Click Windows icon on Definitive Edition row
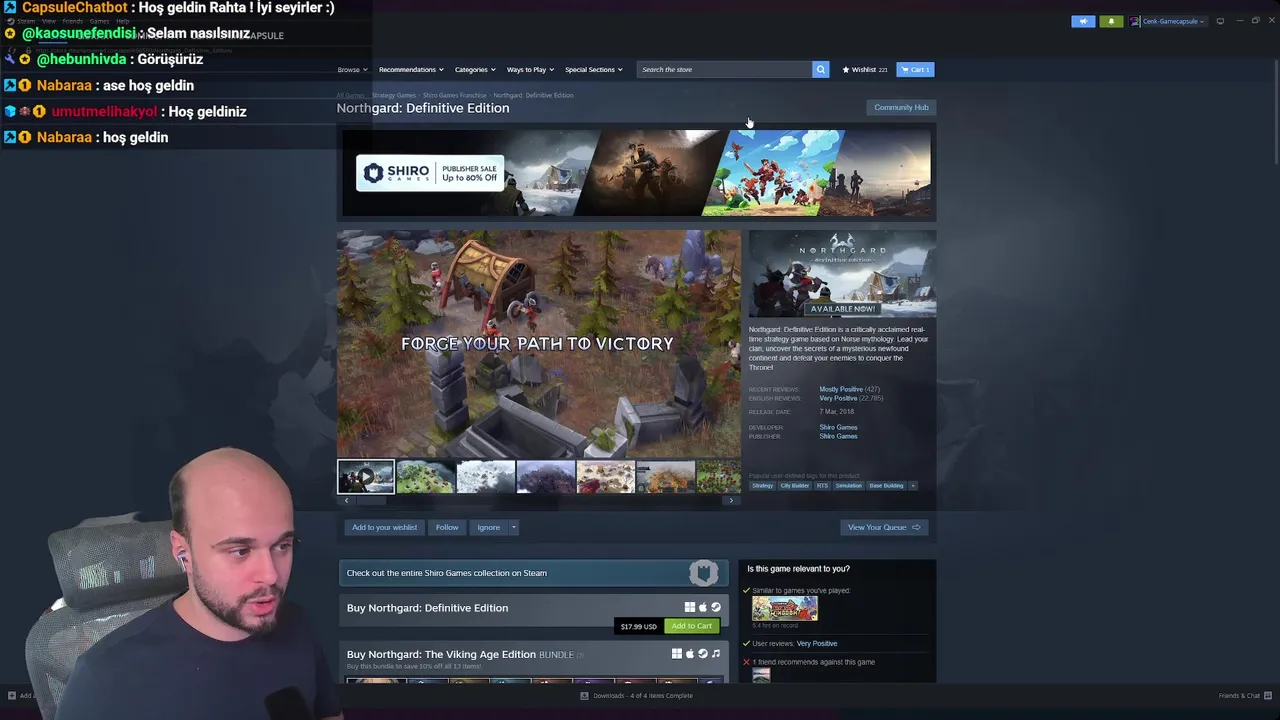The height and width of the screenshot is (720, 1280). [x=689, y=607]
